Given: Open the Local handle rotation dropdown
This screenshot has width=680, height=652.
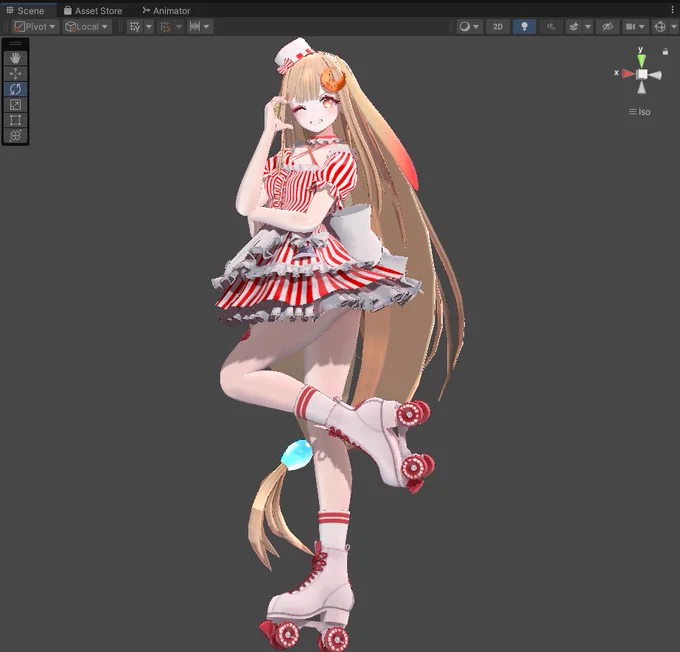Looking at the screenshot, I should [x=86, y=27].
